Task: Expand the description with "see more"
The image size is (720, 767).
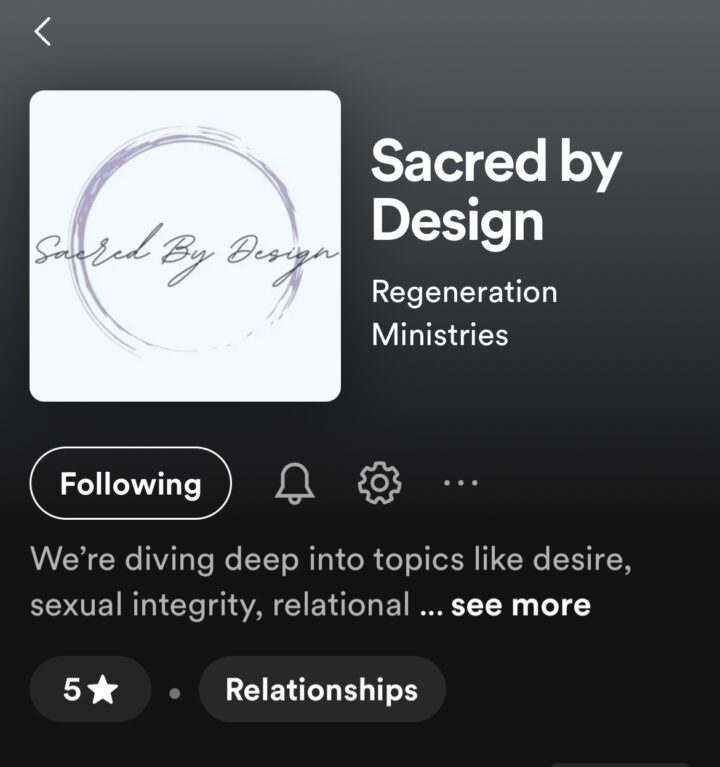Action: [x=521, y=605]
